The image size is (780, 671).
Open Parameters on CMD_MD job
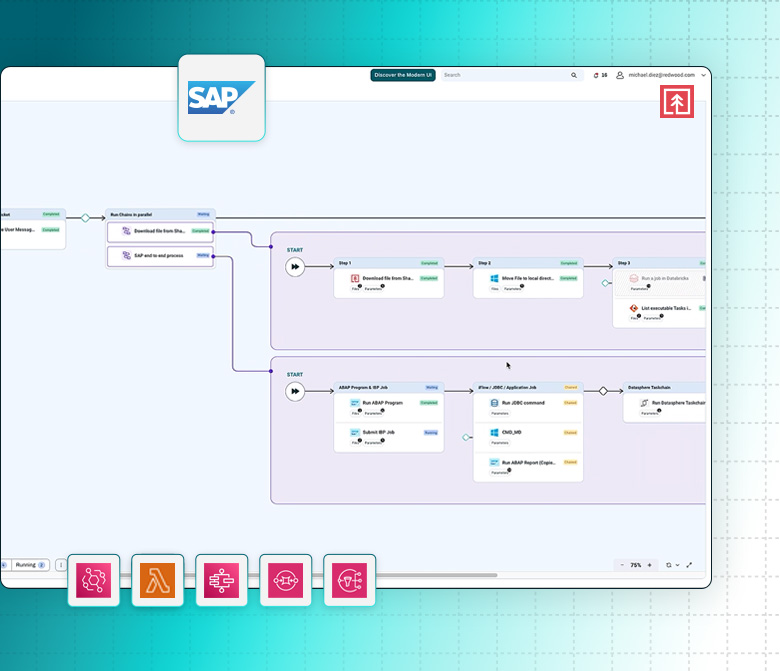tap(500, 443)
